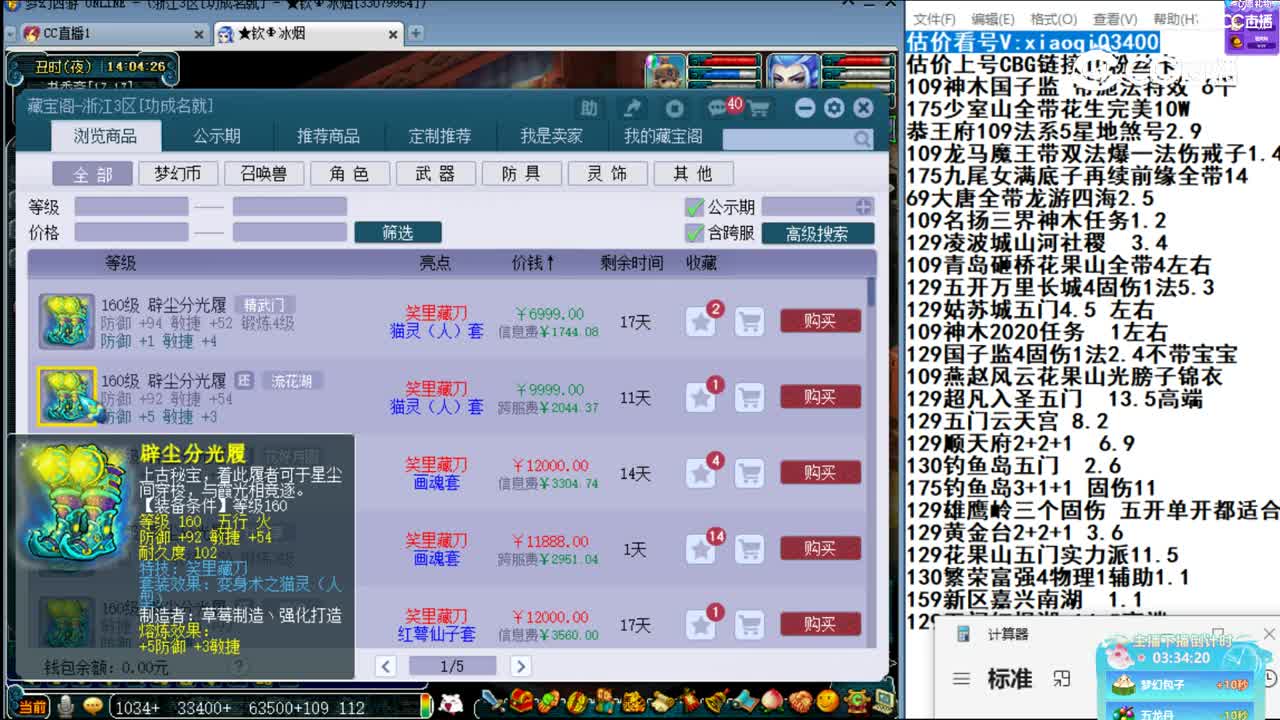Click the white pet face icon in bottom bar
1280x720 pixels.
click(x=452, y=704)
